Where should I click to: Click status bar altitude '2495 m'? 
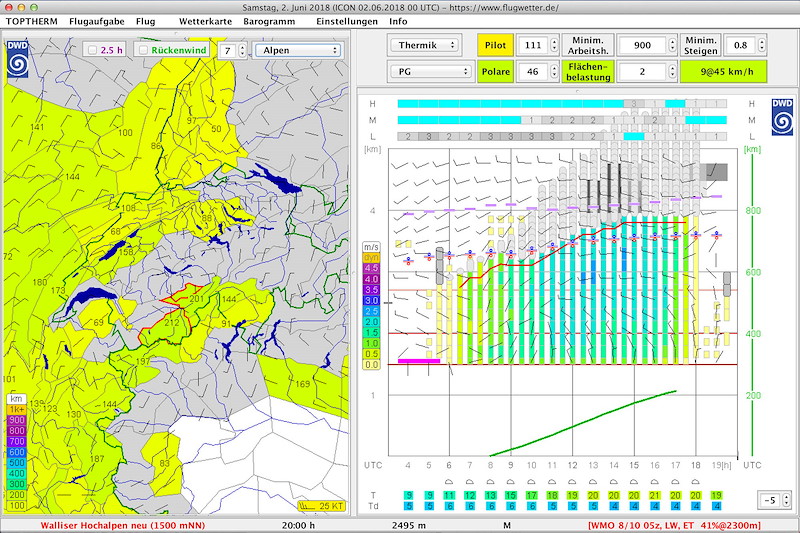tap(409, 525)
